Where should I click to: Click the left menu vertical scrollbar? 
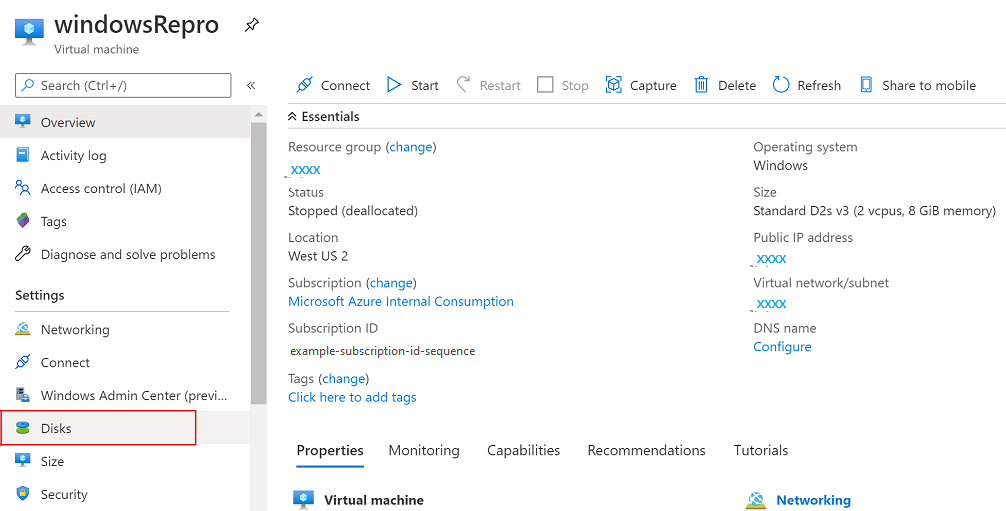point(258,260)
